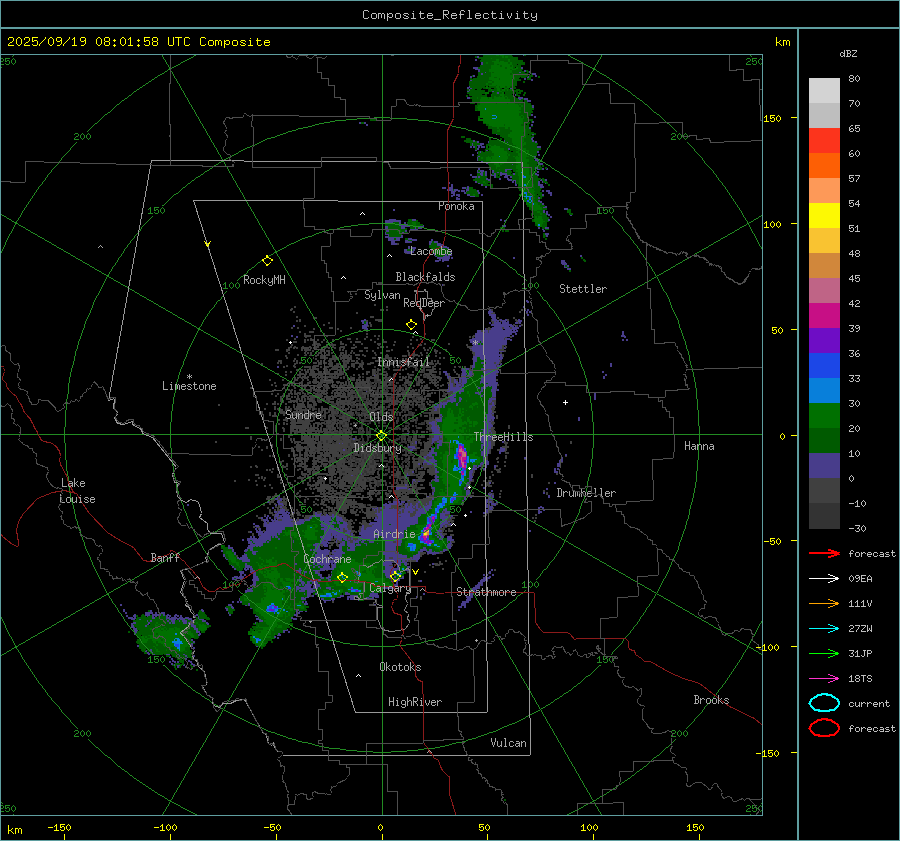Screen dimensions: 900x841
Task: Select the yellow diamond marker below Cochrane
Action: point(342,577)
